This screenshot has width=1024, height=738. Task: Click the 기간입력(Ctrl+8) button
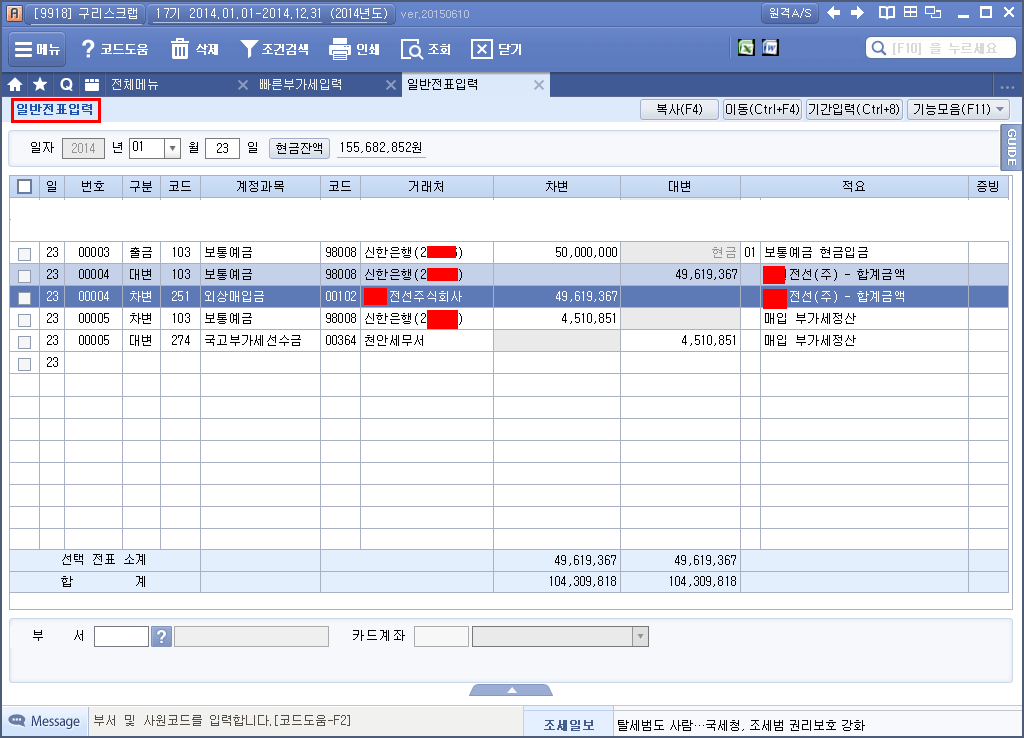click(854, 109)
